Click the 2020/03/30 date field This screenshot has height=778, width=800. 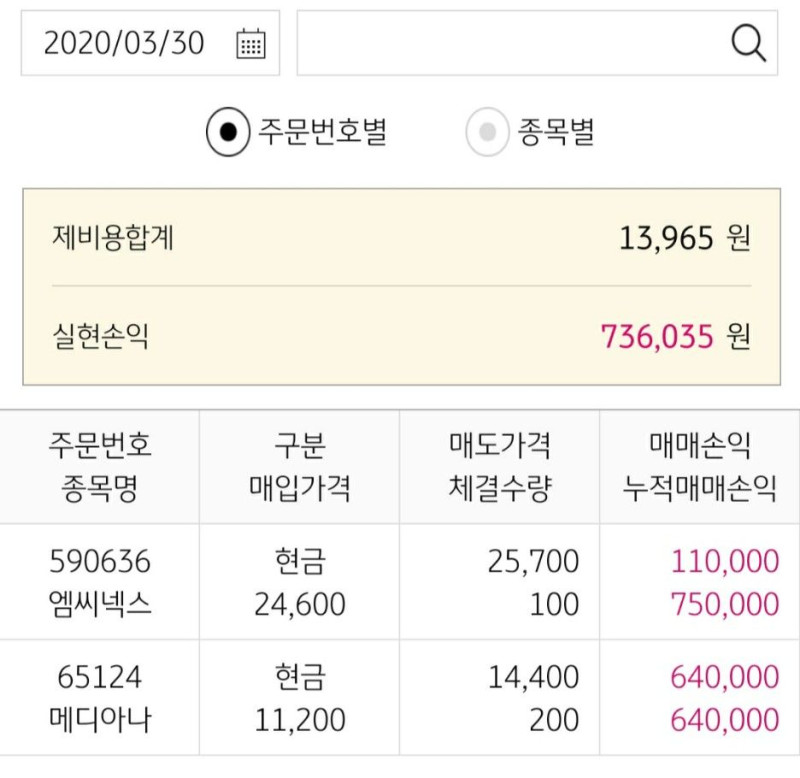[125, 43]
